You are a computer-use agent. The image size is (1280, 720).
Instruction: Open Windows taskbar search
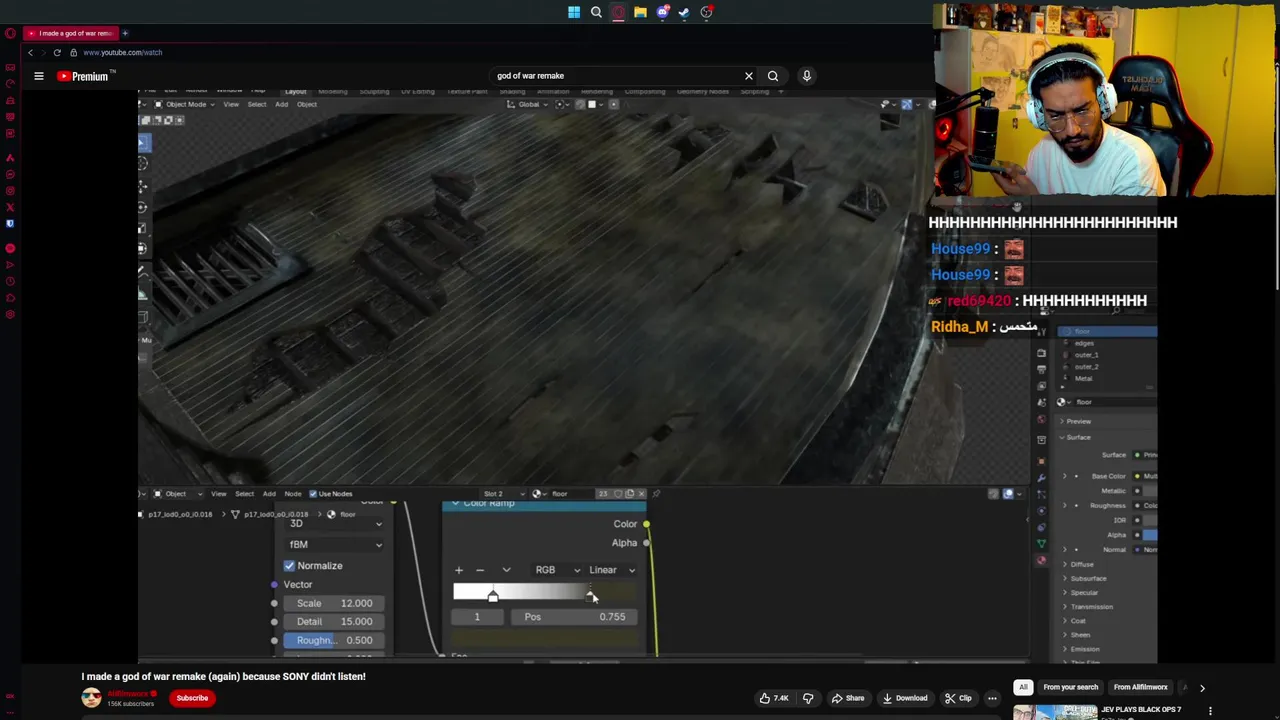pyautogui.click(x=596, y=12)
